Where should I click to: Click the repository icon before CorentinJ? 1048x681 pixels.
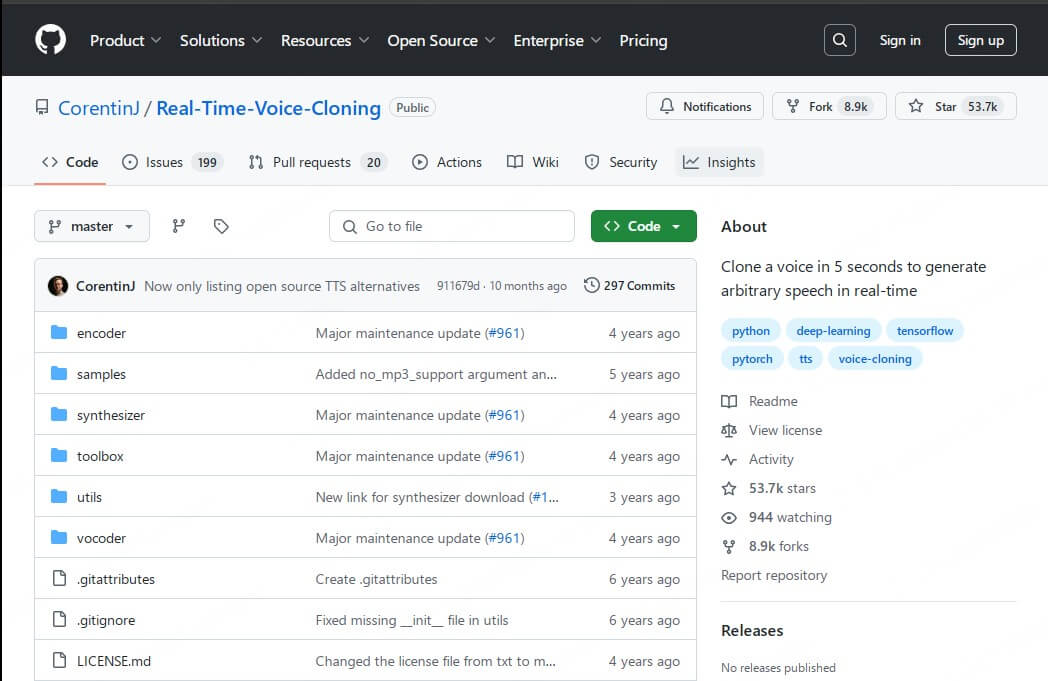tap(42, 108)
